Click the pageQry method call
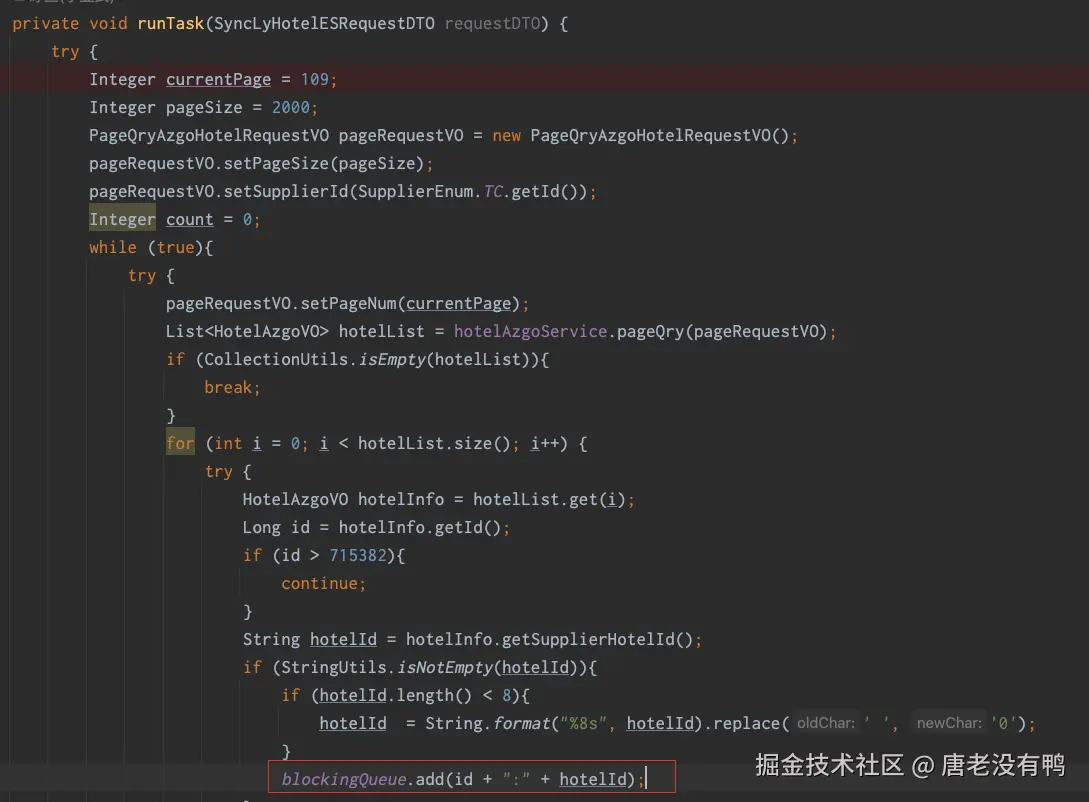 tap(651, 332)
